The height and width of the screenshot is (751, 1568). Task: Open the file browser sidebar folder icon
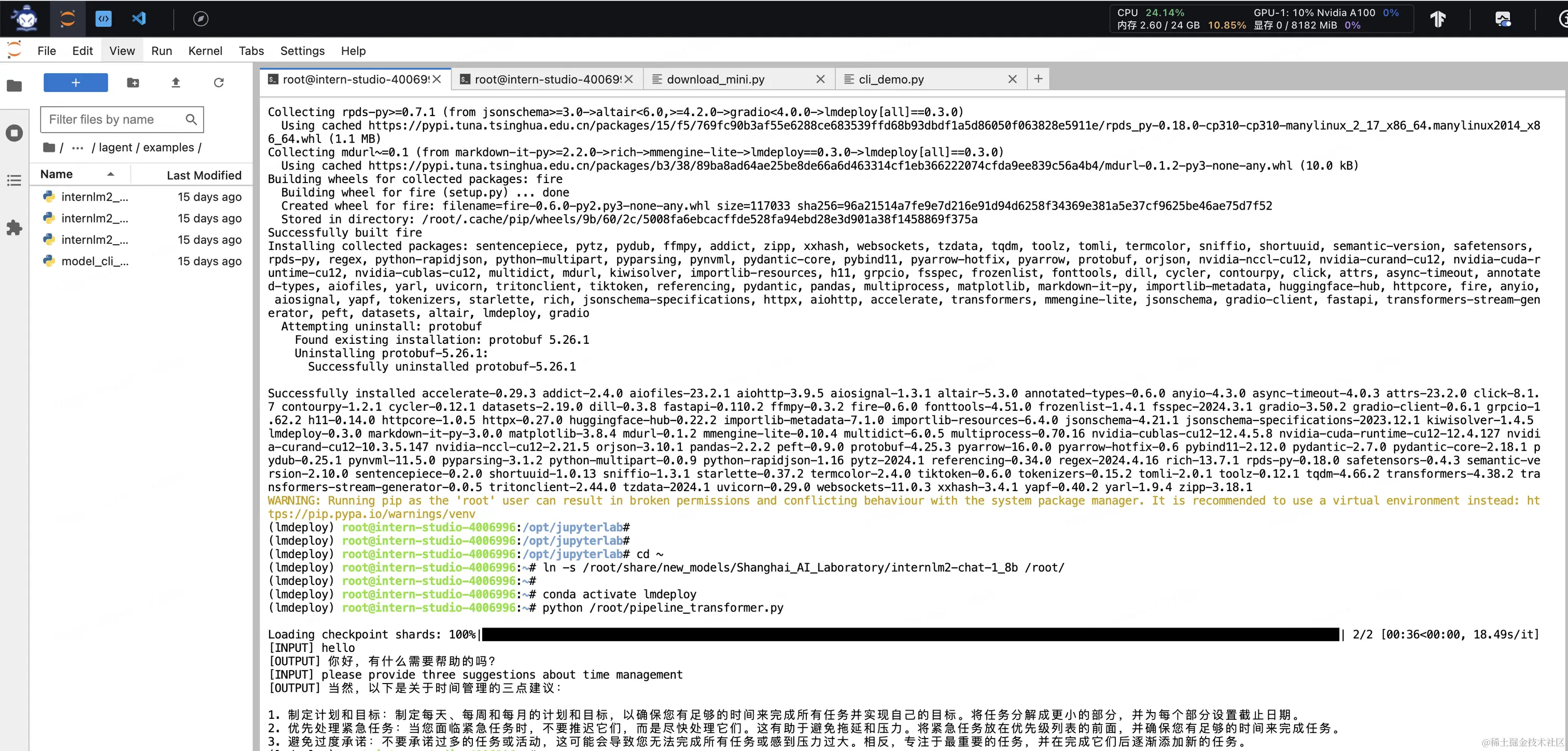pos(14,86)
